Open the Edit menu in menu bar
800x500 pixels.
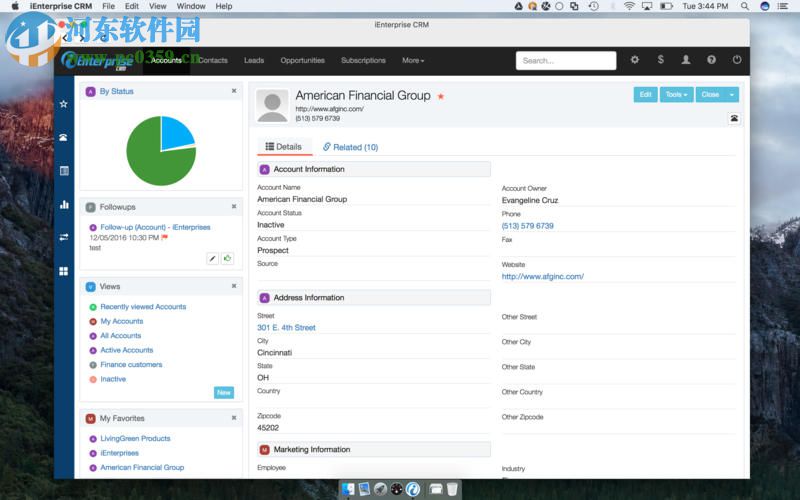pos(132,6)
